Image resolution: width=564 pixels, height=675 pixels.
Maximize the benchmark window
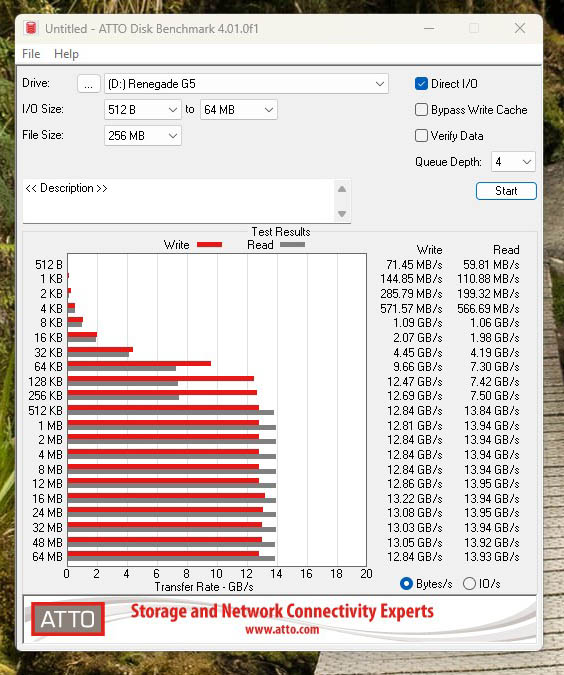[x=474, y=28]
